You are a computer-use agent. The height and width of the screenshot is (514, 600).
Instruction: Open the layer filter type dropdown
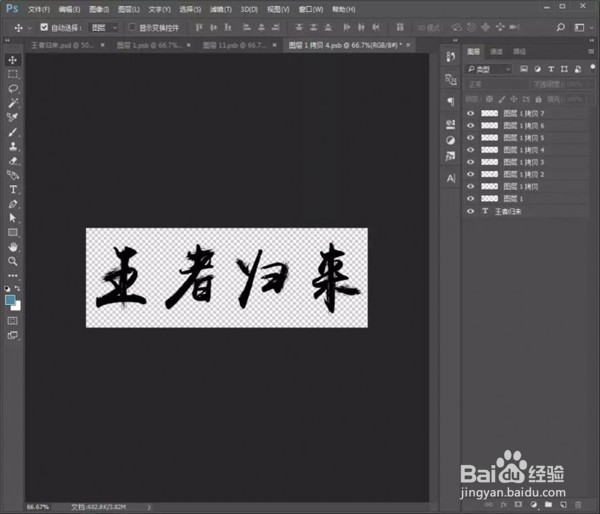tap(489, 69)
